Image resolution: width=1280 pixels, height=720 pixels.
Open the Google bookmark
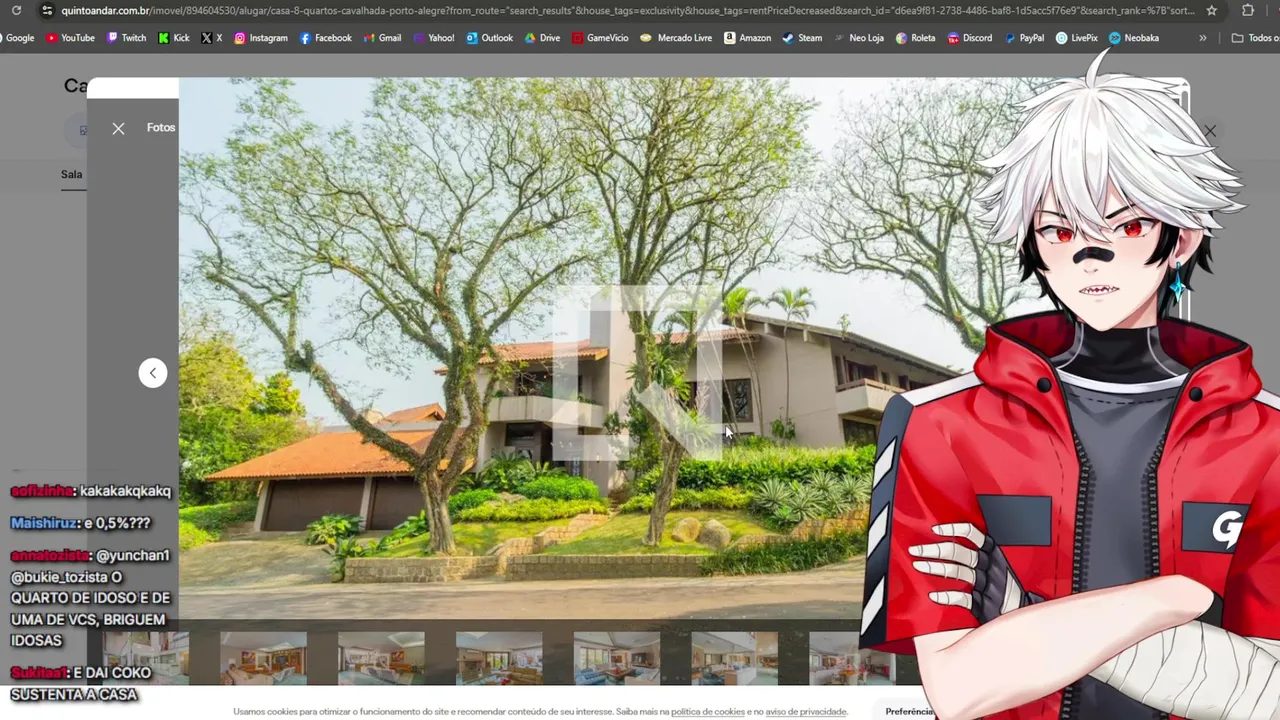tap(17, 38)
